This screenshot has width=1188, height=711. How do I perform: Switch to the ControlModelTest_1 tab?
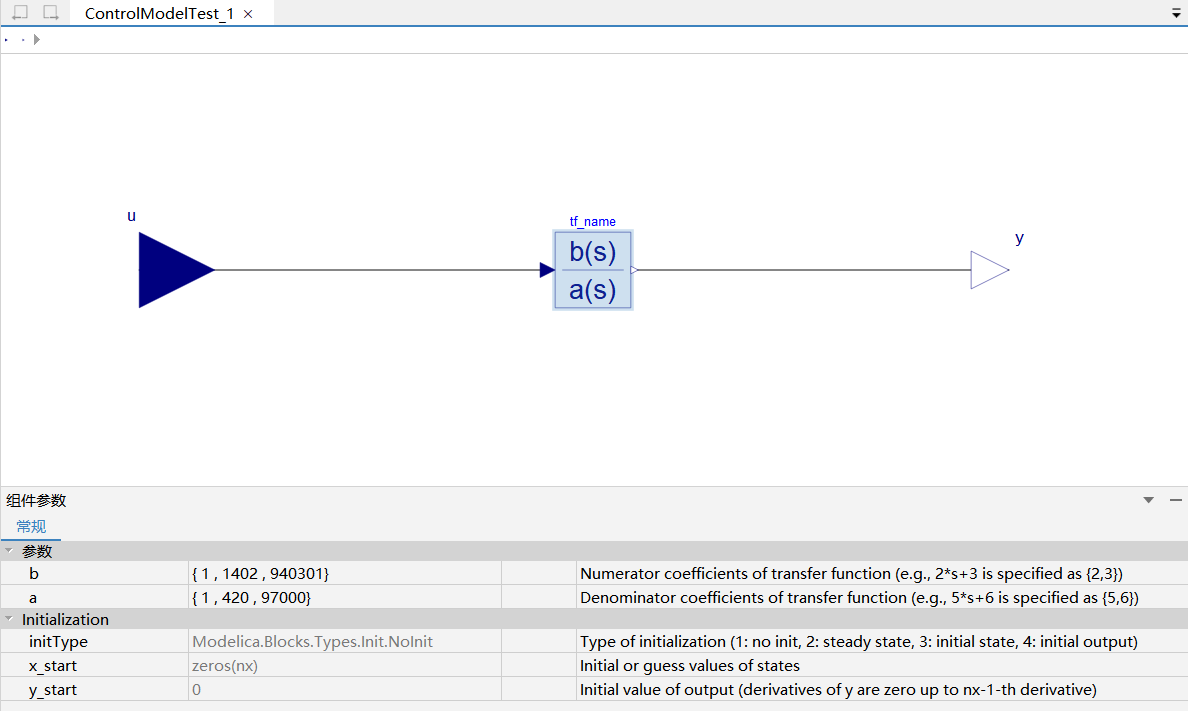(158, 14)
